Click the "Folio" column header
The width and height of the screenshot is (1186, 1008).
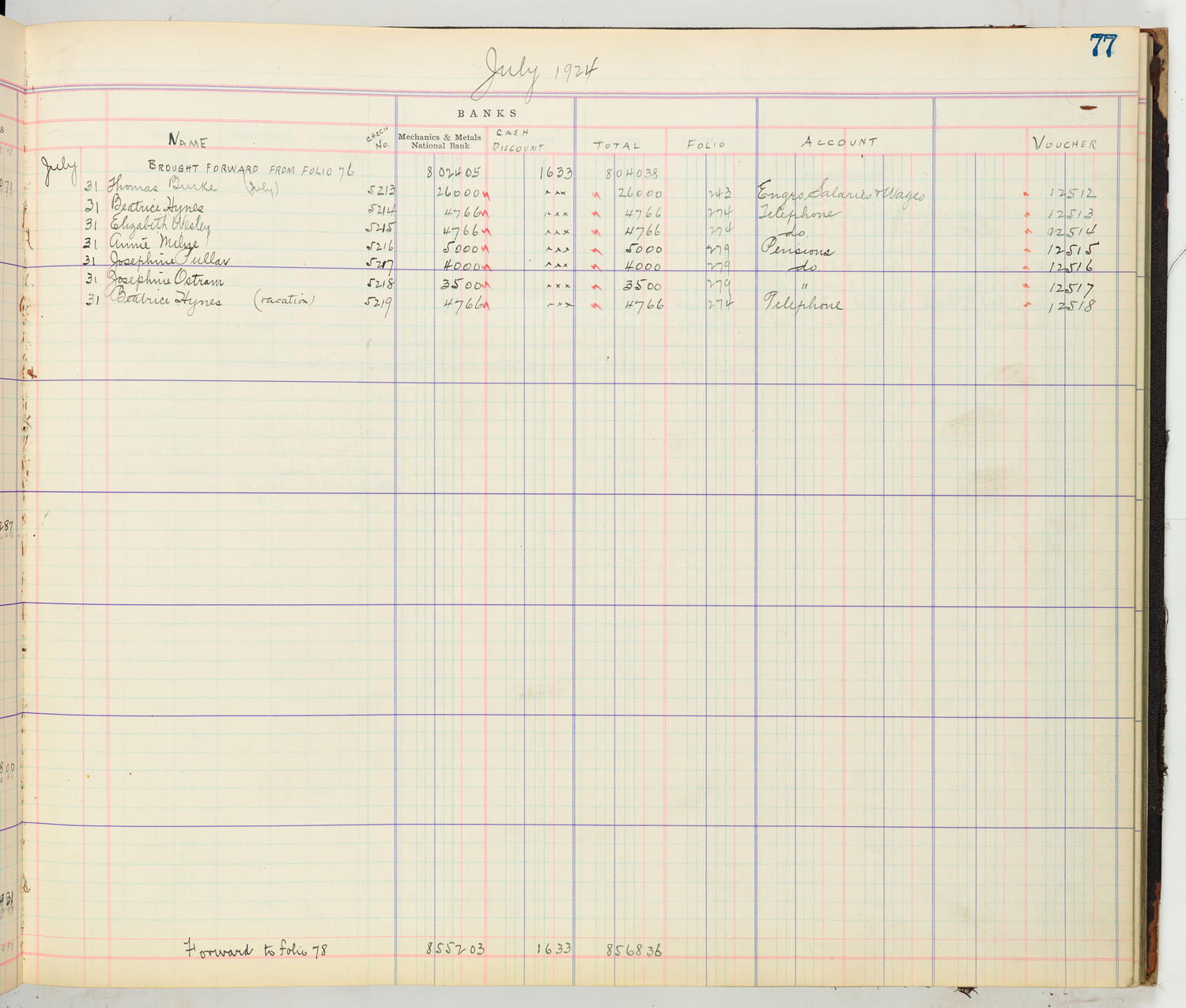[706, 145]
